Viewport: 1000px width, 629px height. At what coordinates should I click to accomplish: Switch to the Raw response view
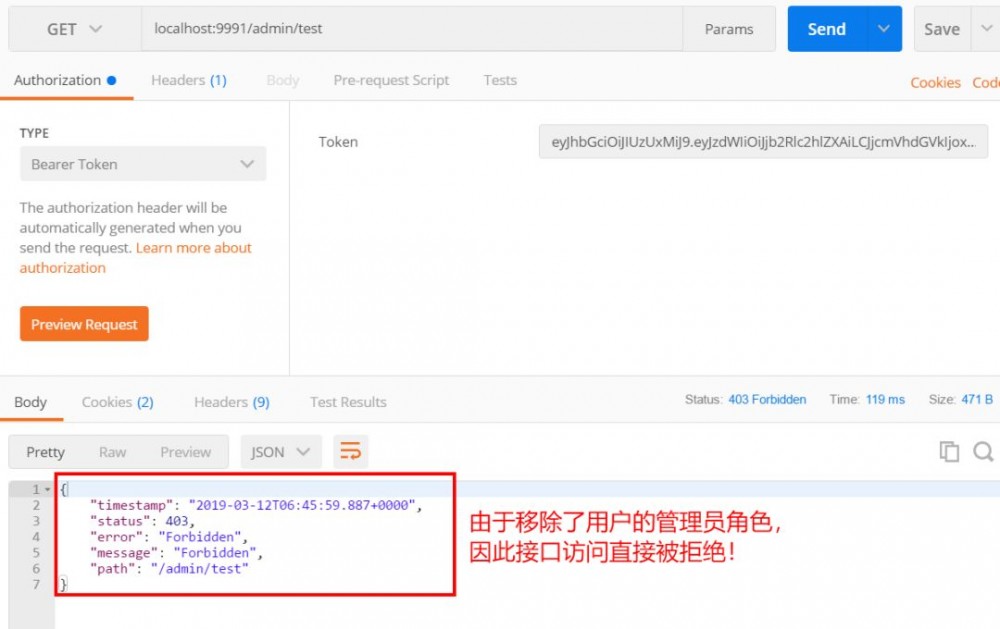pos(112,451)
